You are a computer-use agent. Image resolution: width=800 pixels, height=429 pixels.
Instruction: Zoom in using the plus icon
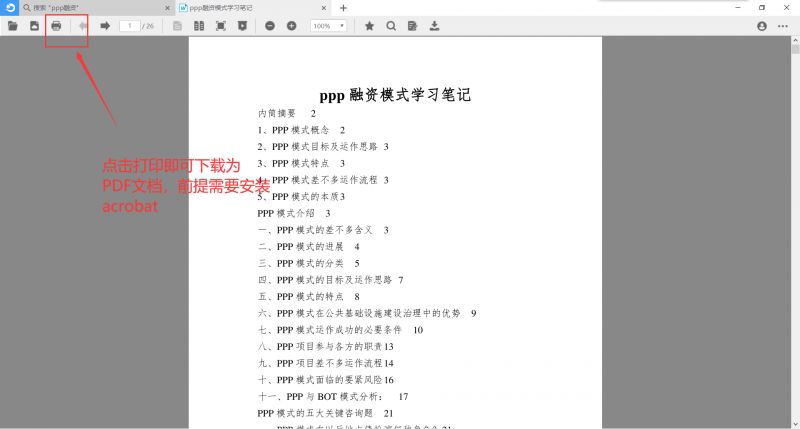click(x=292, y=26)
